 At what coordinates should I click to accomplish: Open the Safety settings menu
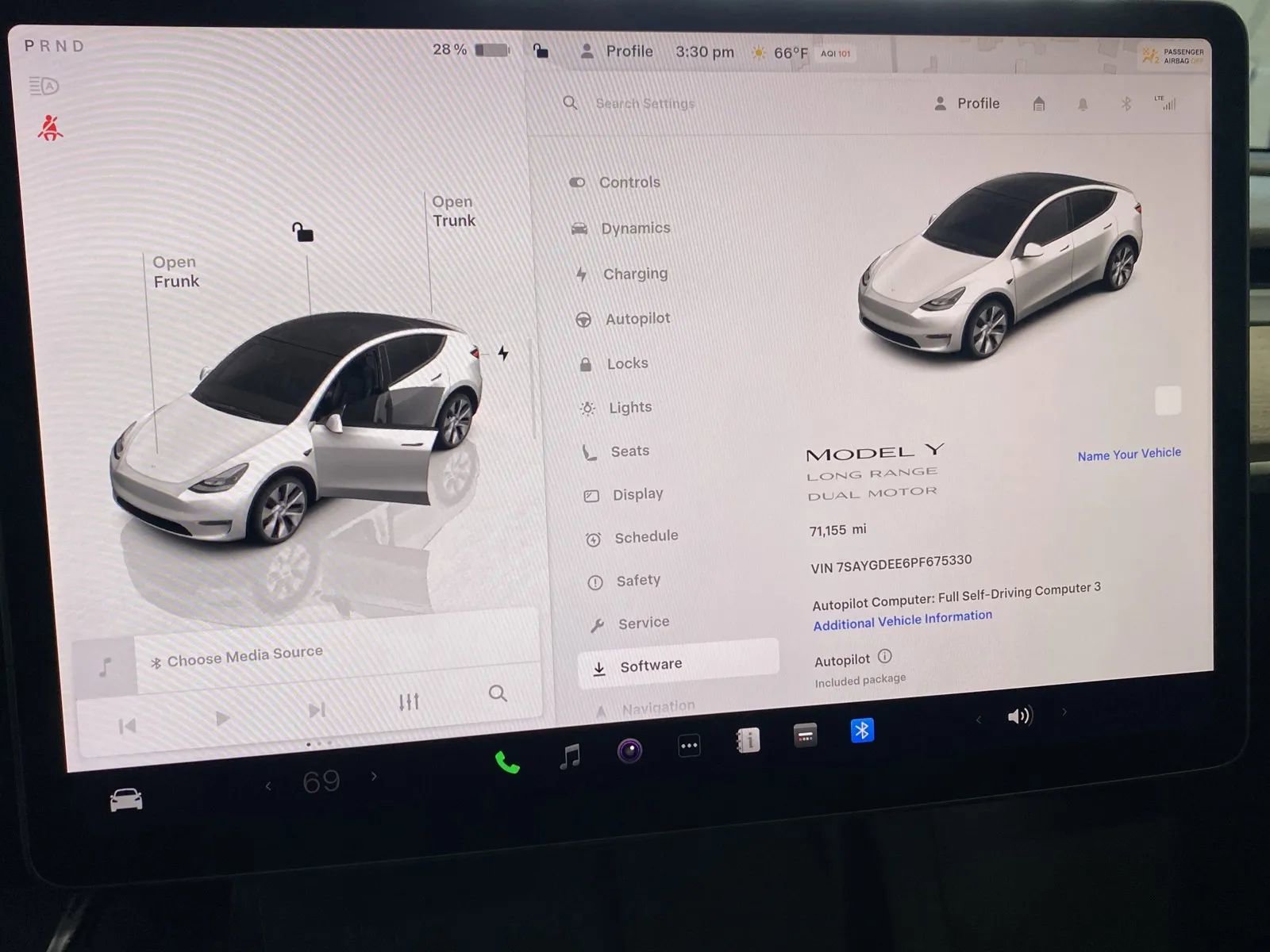(624, 581)
